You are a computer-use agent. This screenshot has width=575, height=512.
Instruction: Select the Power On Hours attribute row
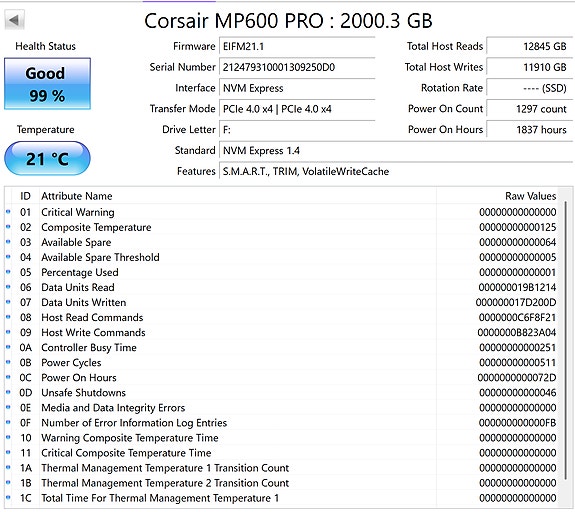coord(281,378)
